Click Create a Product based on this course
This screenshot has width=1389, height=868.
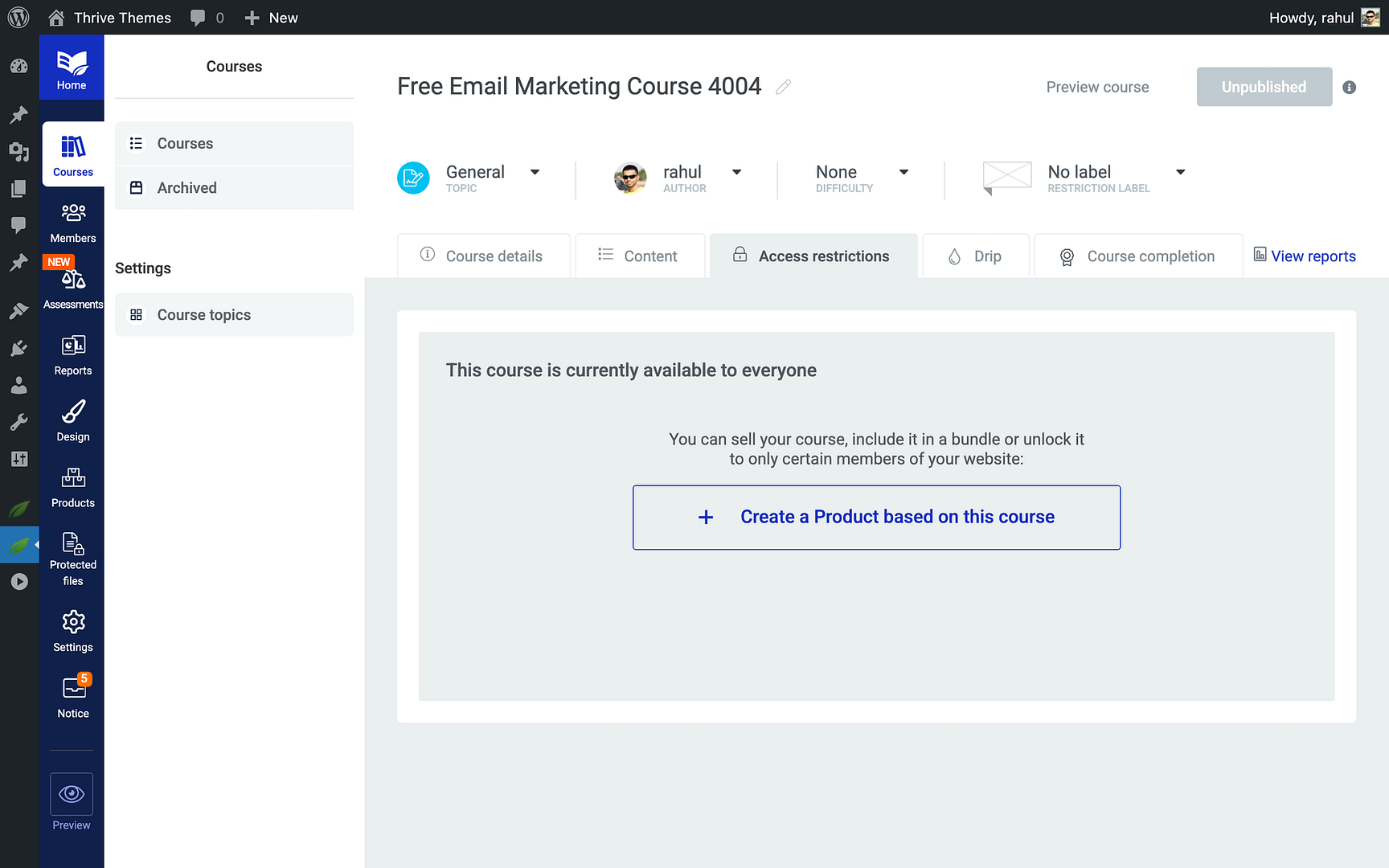pyautogui.click(x=876, y=518)
